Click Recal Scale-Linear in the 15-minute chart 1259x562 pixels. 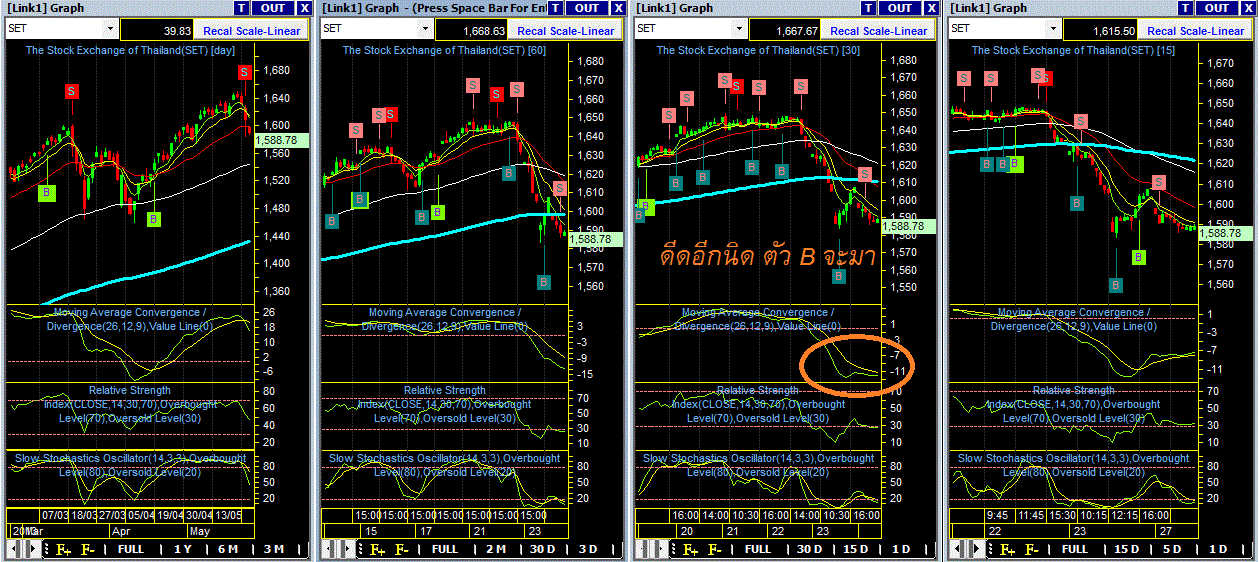click(1195, 30)
